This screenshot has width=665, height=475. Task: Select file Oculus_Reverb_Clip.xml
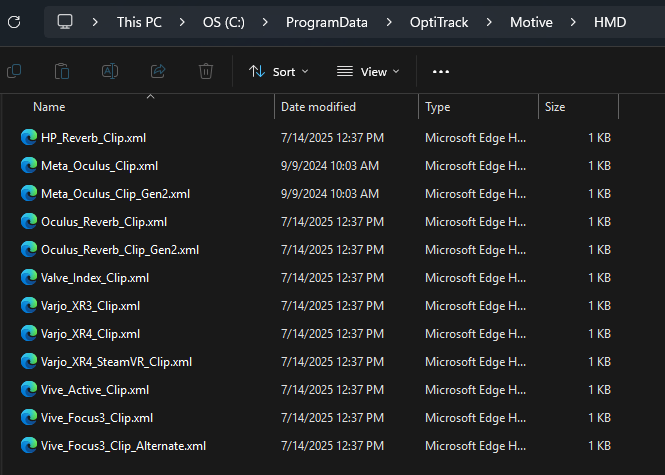click(104, 222)
